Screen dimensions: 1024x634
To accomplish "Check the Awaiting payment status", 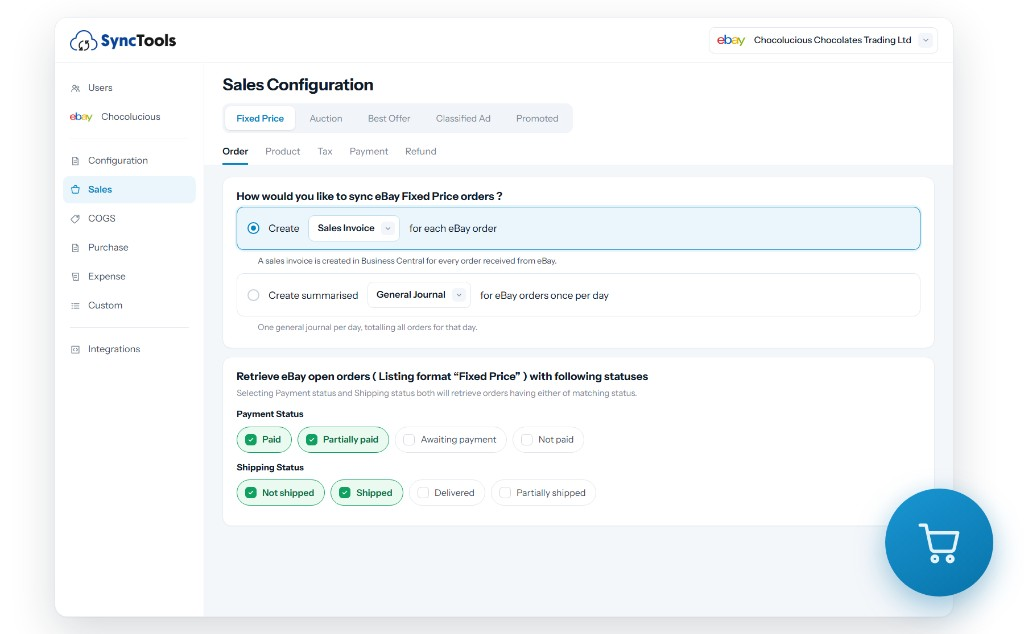I will [x=409, y=439].
